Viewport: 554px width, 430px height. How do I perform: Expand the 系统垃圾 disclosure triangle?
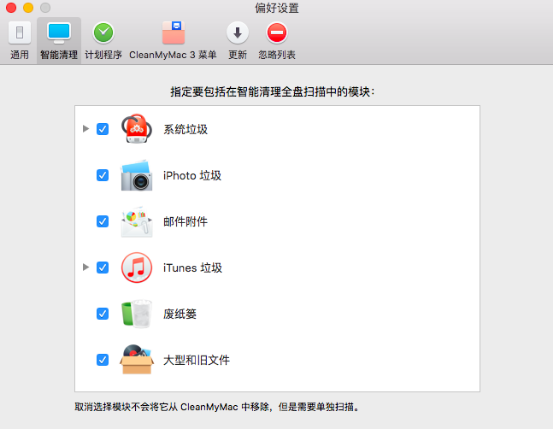click(x=86, y=129)
